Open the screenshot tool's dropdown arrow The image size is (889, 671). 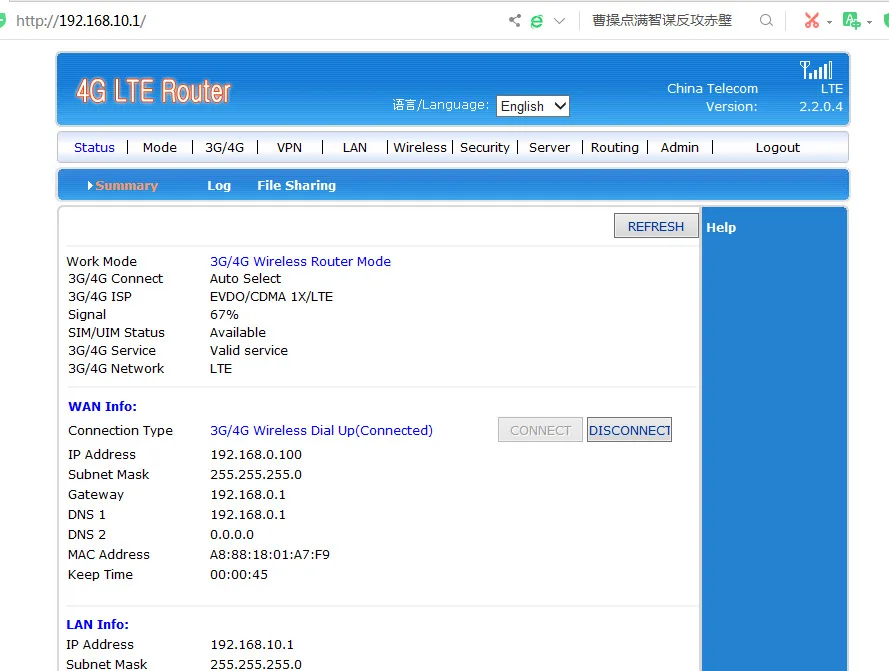click(829, 21)
